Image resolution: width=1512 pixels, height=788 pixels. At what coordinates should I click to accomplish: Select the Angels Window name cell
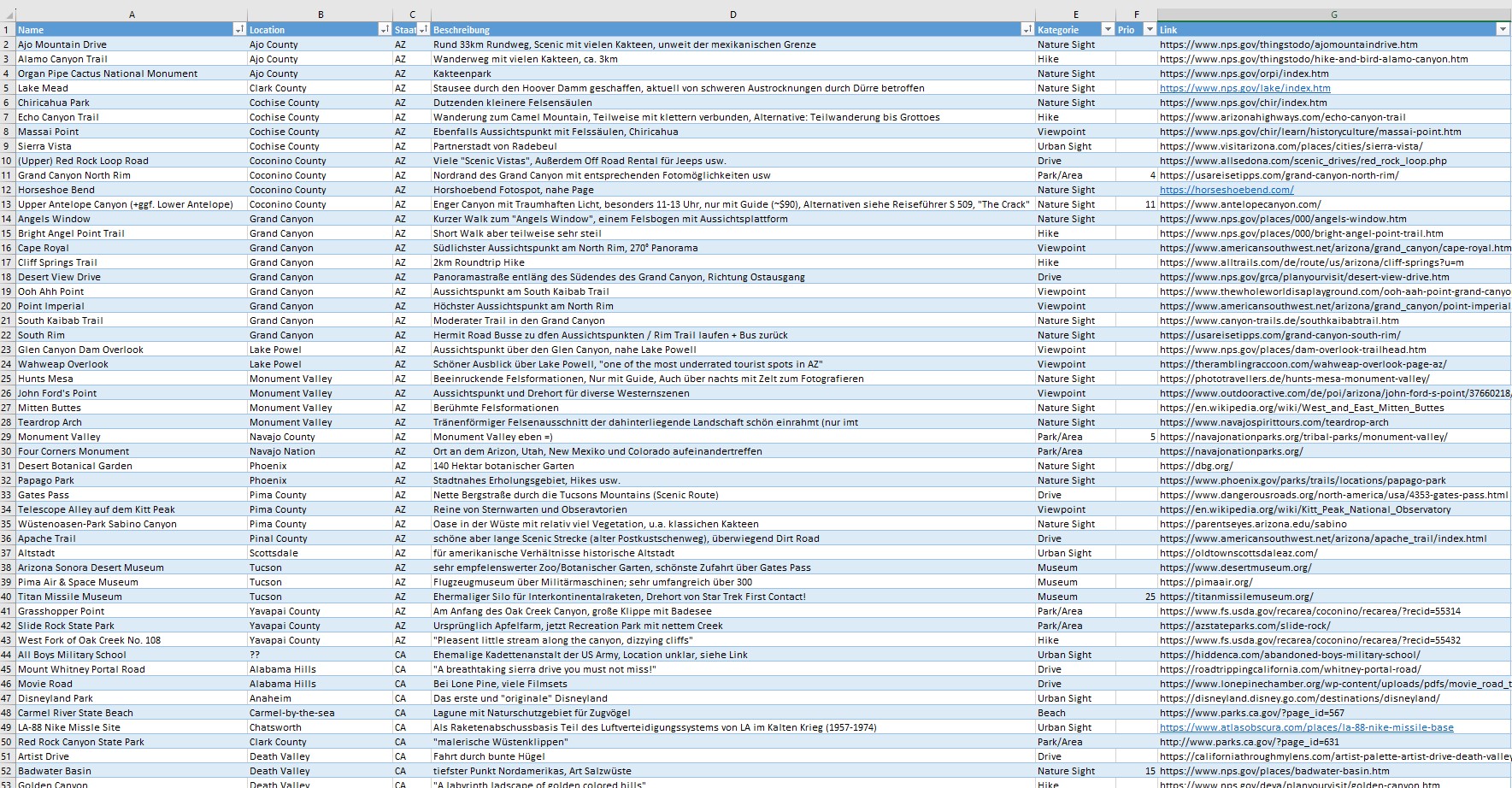point(132,219)
